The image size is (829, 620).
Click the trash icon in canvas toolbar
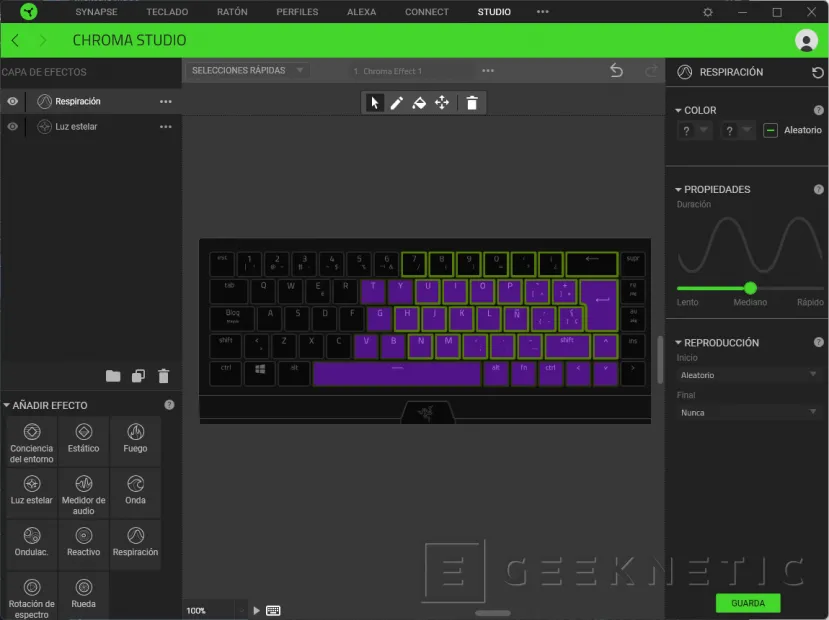tap(472, 103)
